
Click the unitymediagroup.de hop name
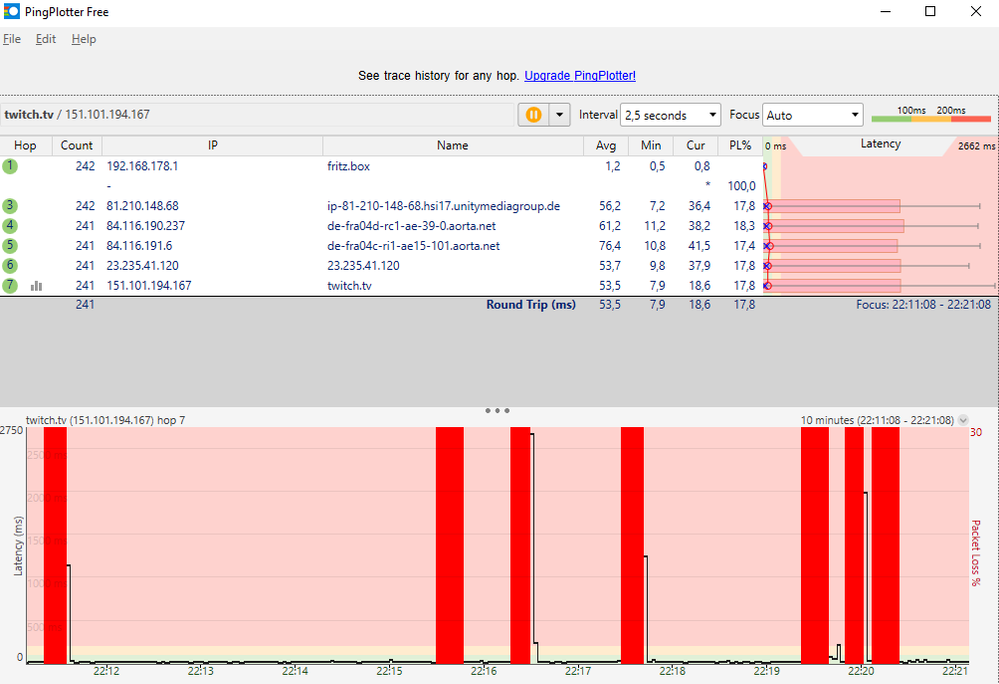click(443, 206)
